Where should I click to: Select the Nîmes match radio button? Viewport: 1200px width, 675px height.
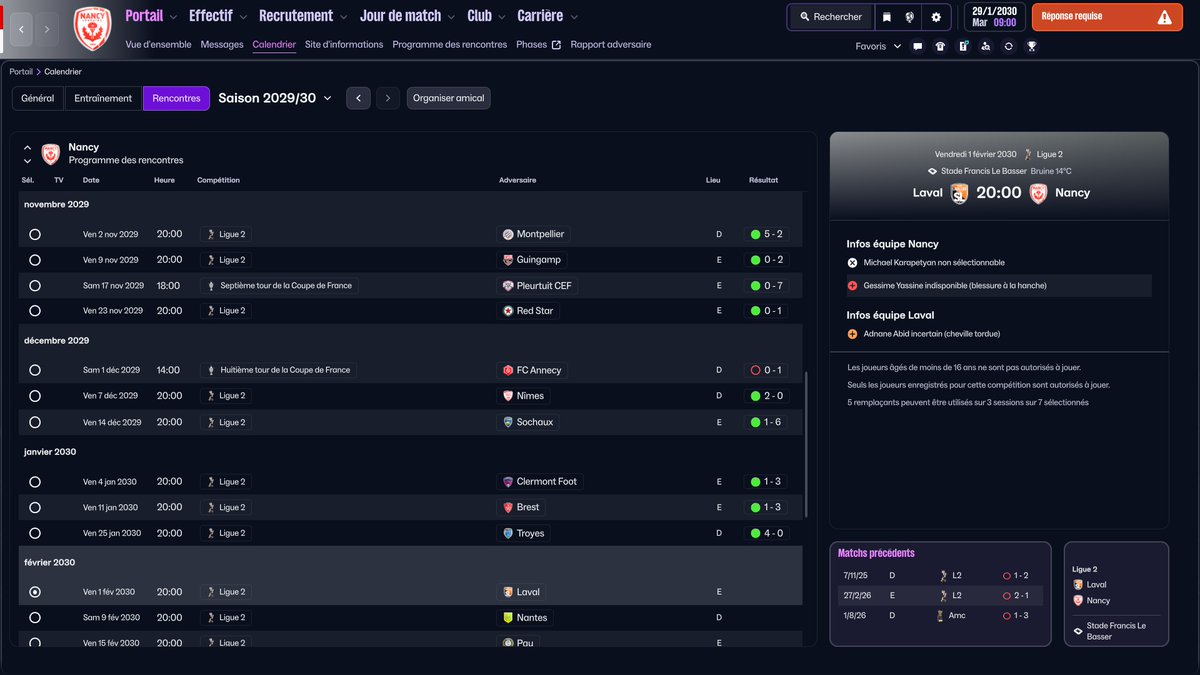(x=35, y=396)
